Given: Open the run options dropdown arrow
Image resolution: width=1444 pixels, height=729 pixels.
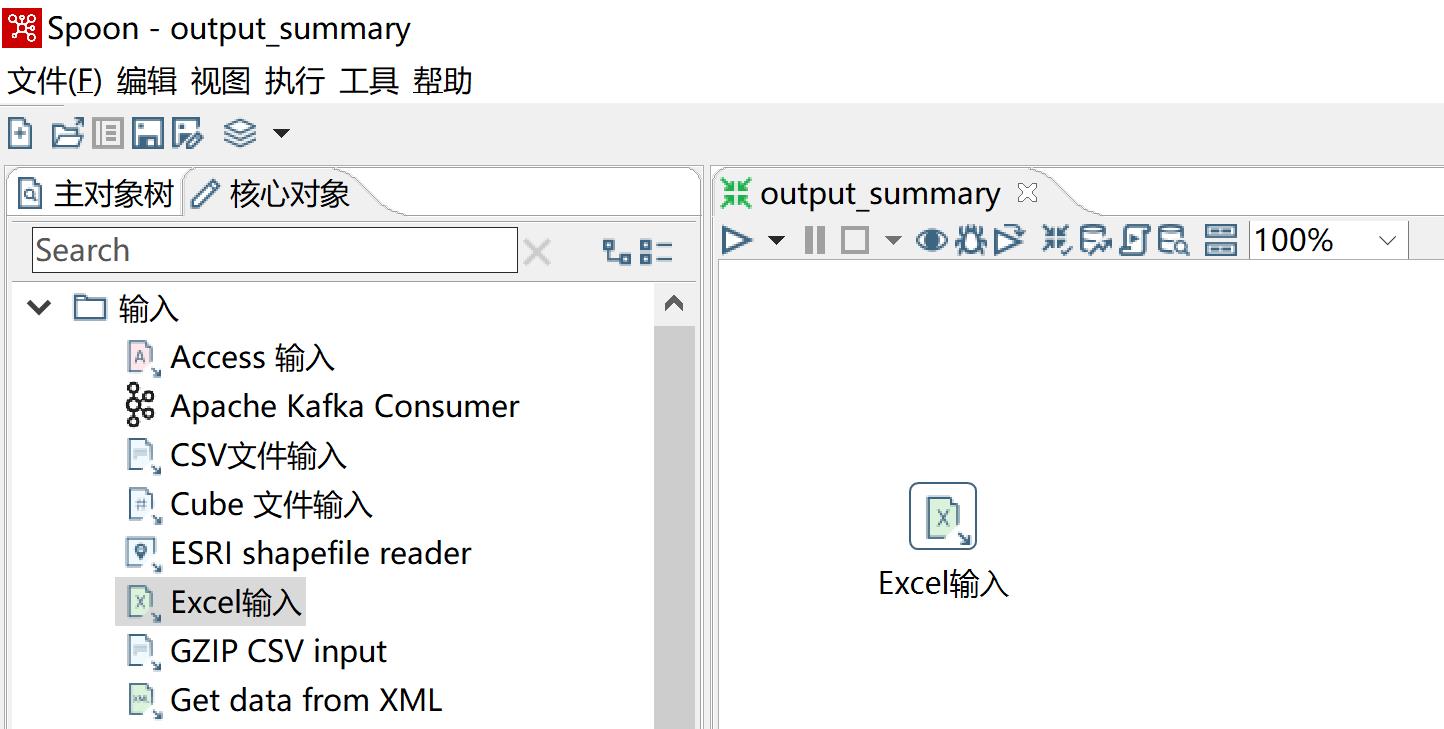Looking at the screenshot, I should click(x=776, y=241).
